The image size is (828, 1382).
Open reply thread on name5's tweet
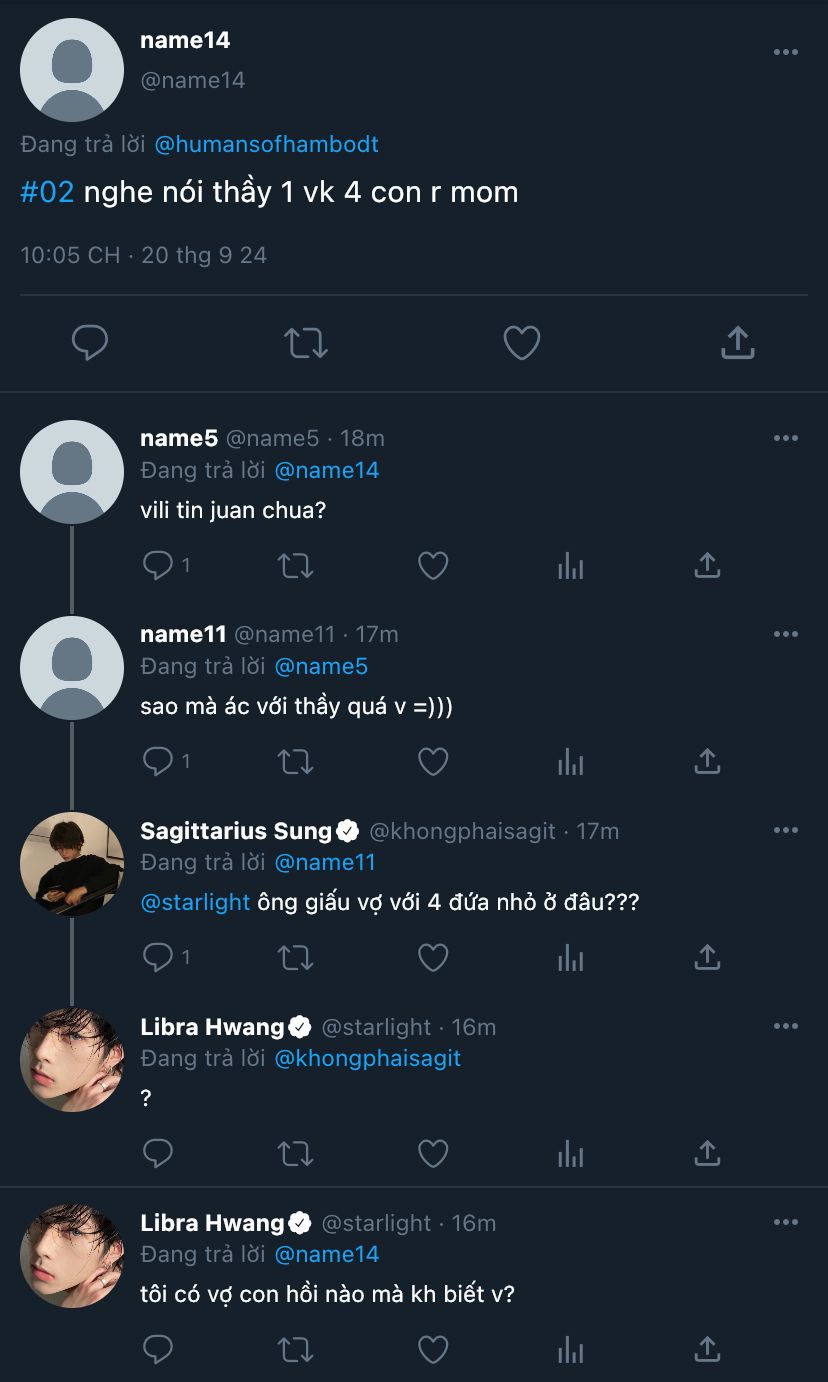(x=159, y=566)
